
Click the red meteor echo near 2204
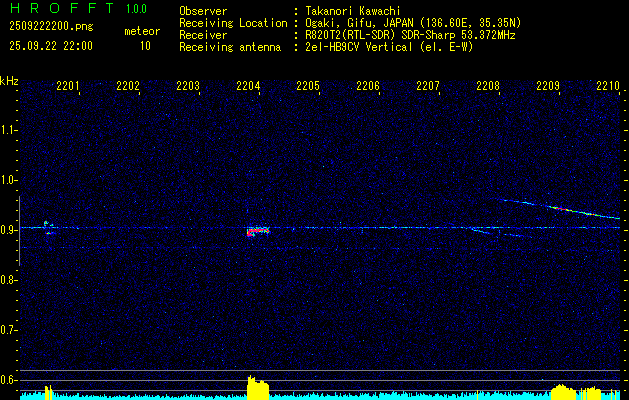(258, 231)
